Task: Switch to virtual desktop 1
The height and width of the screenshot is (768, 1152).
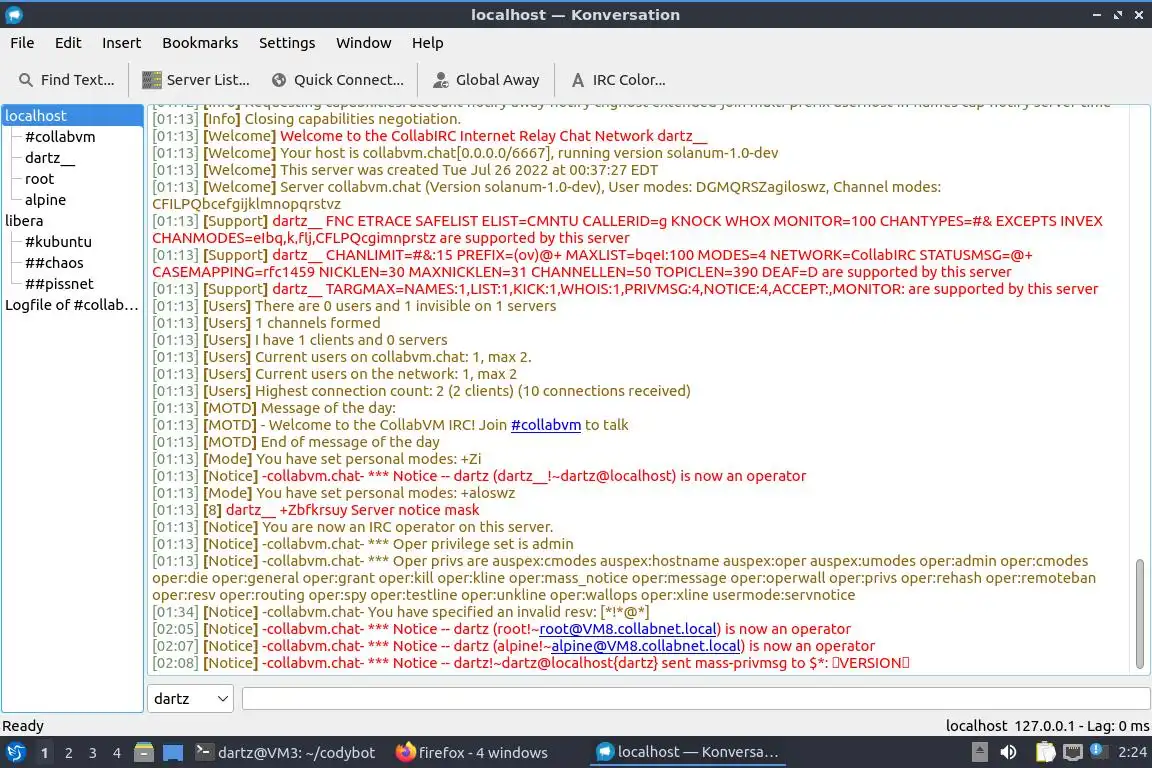Action: click(x=45, y=753)
